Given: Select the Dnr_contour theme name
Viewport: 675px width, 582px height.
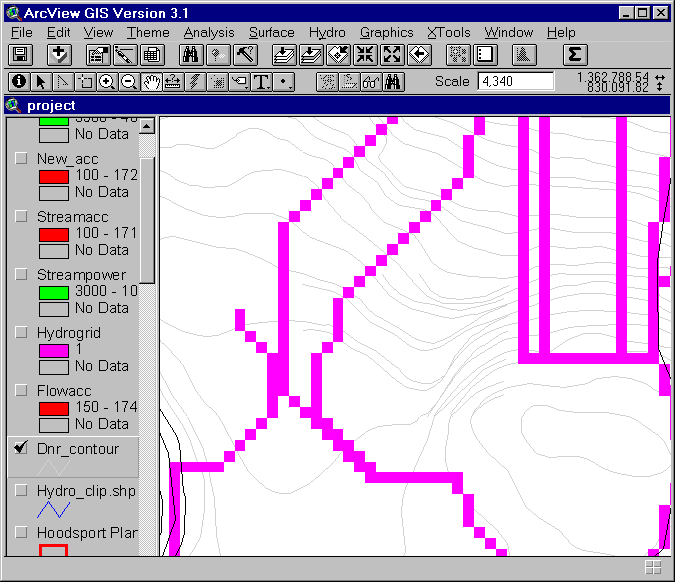Looking at the screenshot, I should (78, 449).
